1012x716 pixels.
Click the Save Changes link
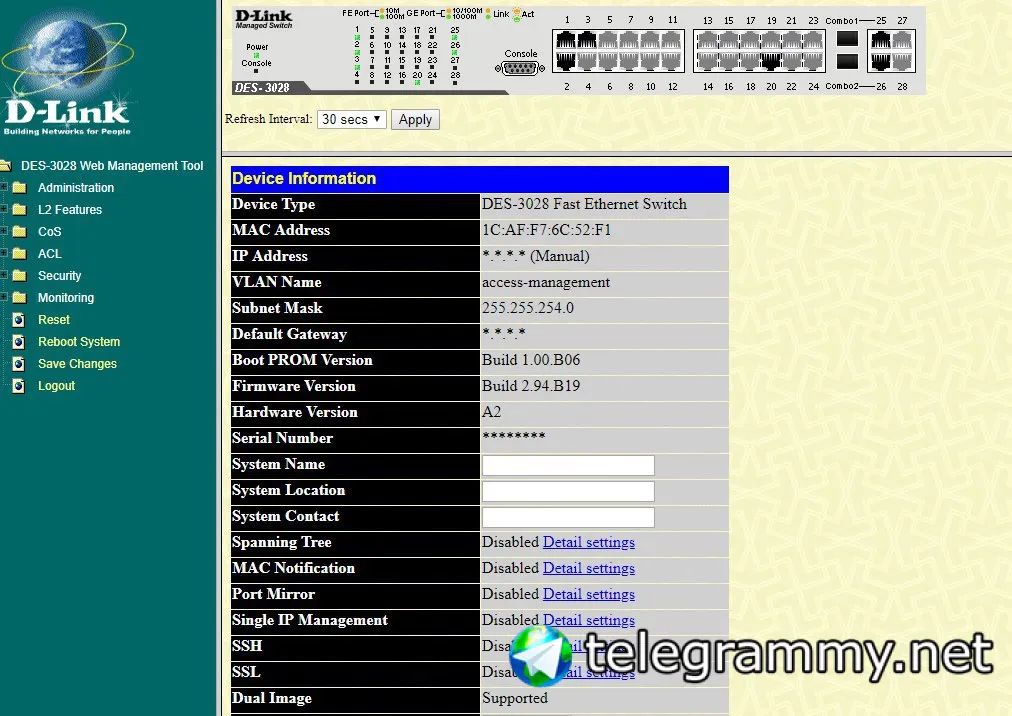77,363
